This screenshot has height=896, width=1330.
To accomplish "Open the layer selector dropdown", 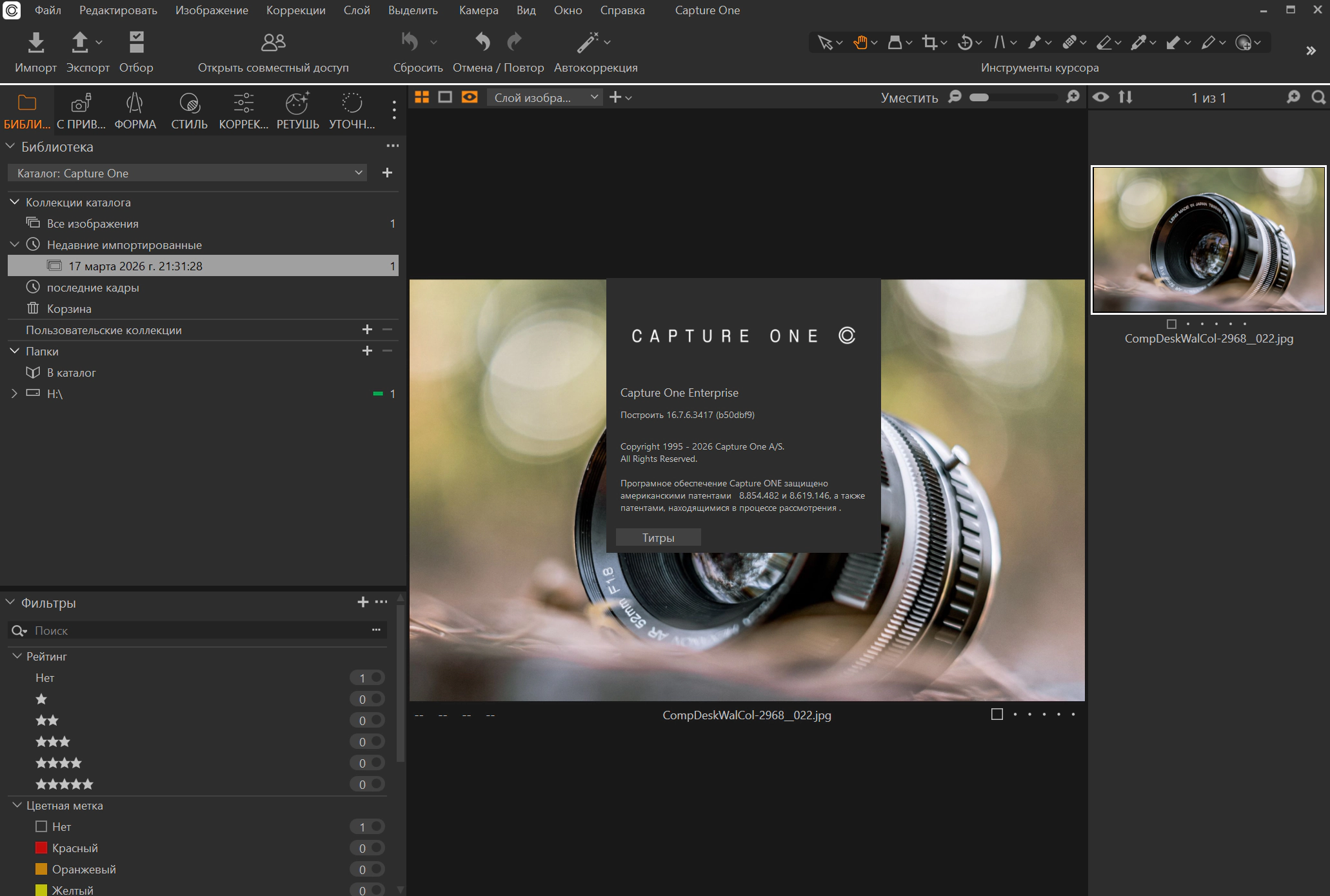I will [545, 97].
